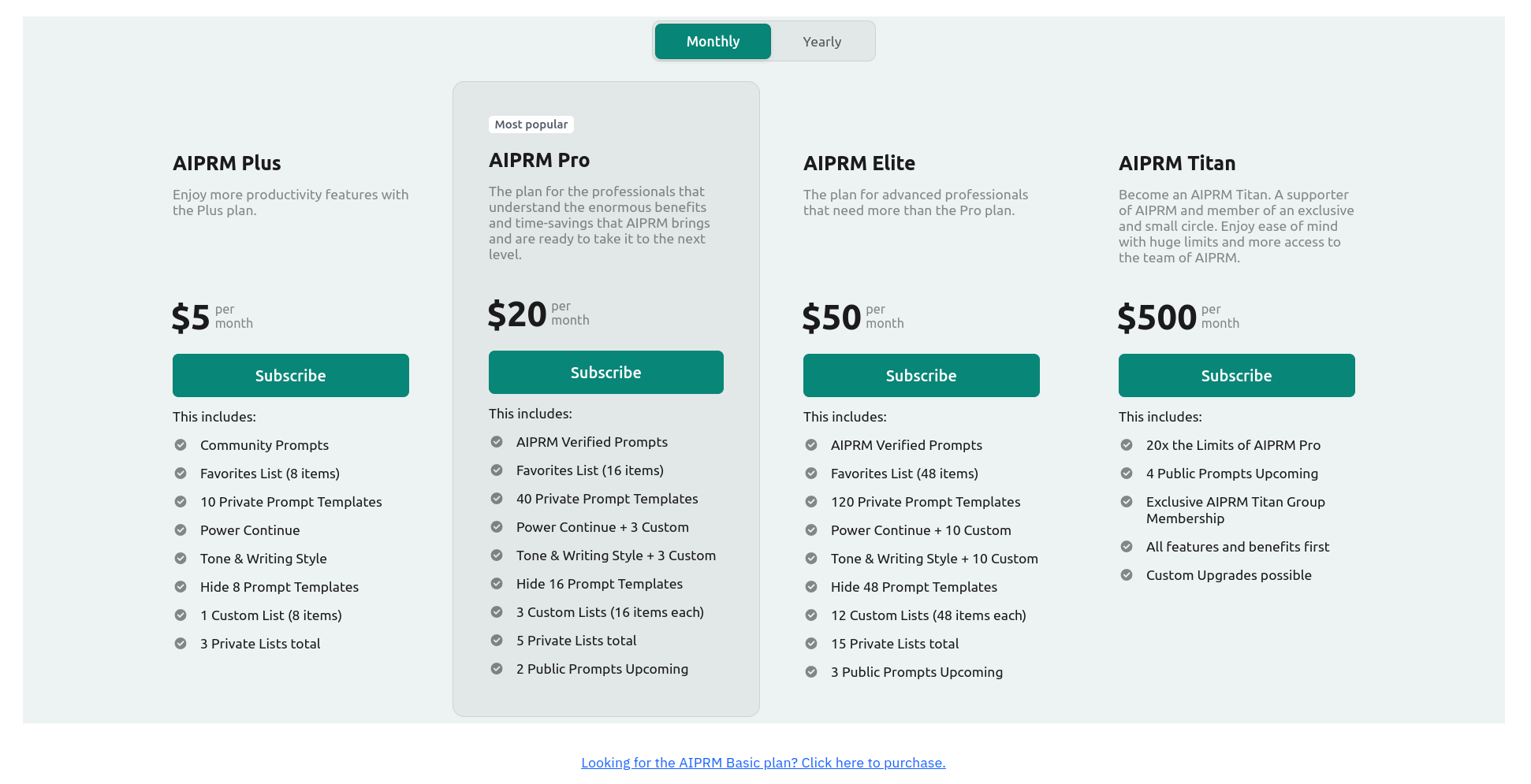The height and width of the screenshot is (784, 1531).
Task: Click checkmark beside 2 Public Prompts Upcoming
Action: tap(496, 668)
